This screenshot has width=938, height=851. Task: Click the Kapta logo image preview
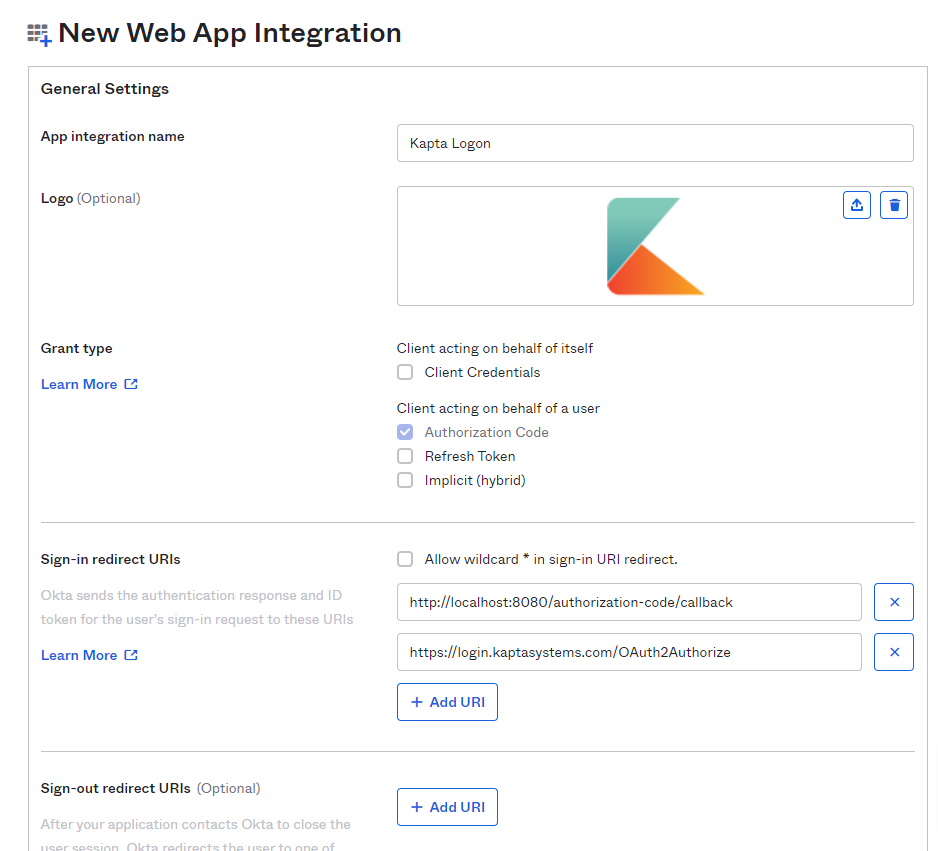point(655,246)
